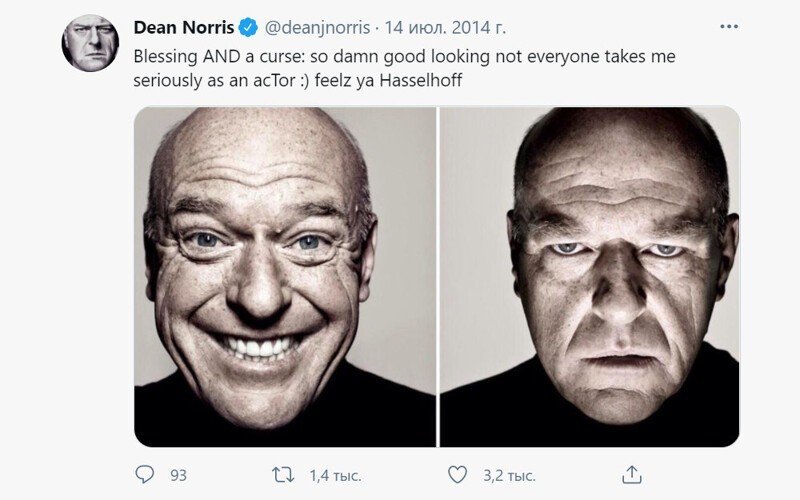Click the retweet count 1,4 тыс.
Screen dimensions: 800x500
click(x=336, y=474)
